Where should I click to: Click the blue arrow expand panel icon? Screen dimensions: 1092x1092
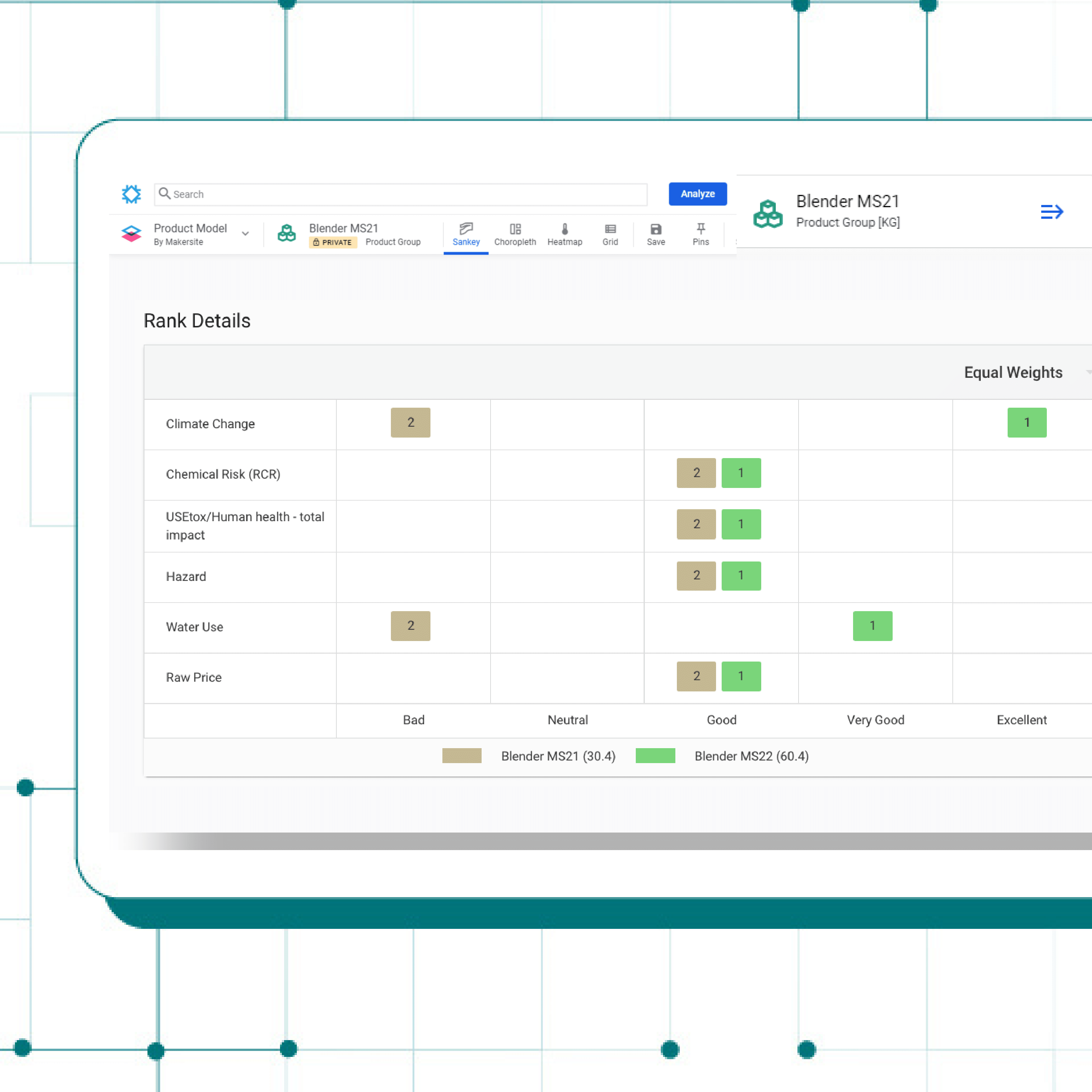pos(1052,212)
